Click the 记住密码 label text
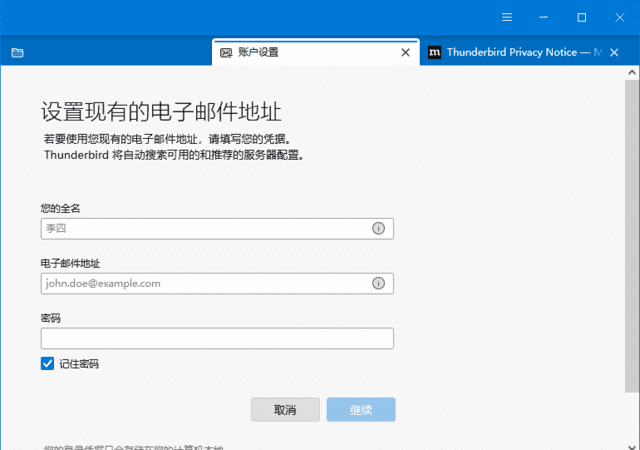The height and width of the screenshot is (450, 640). coord(79,363)
